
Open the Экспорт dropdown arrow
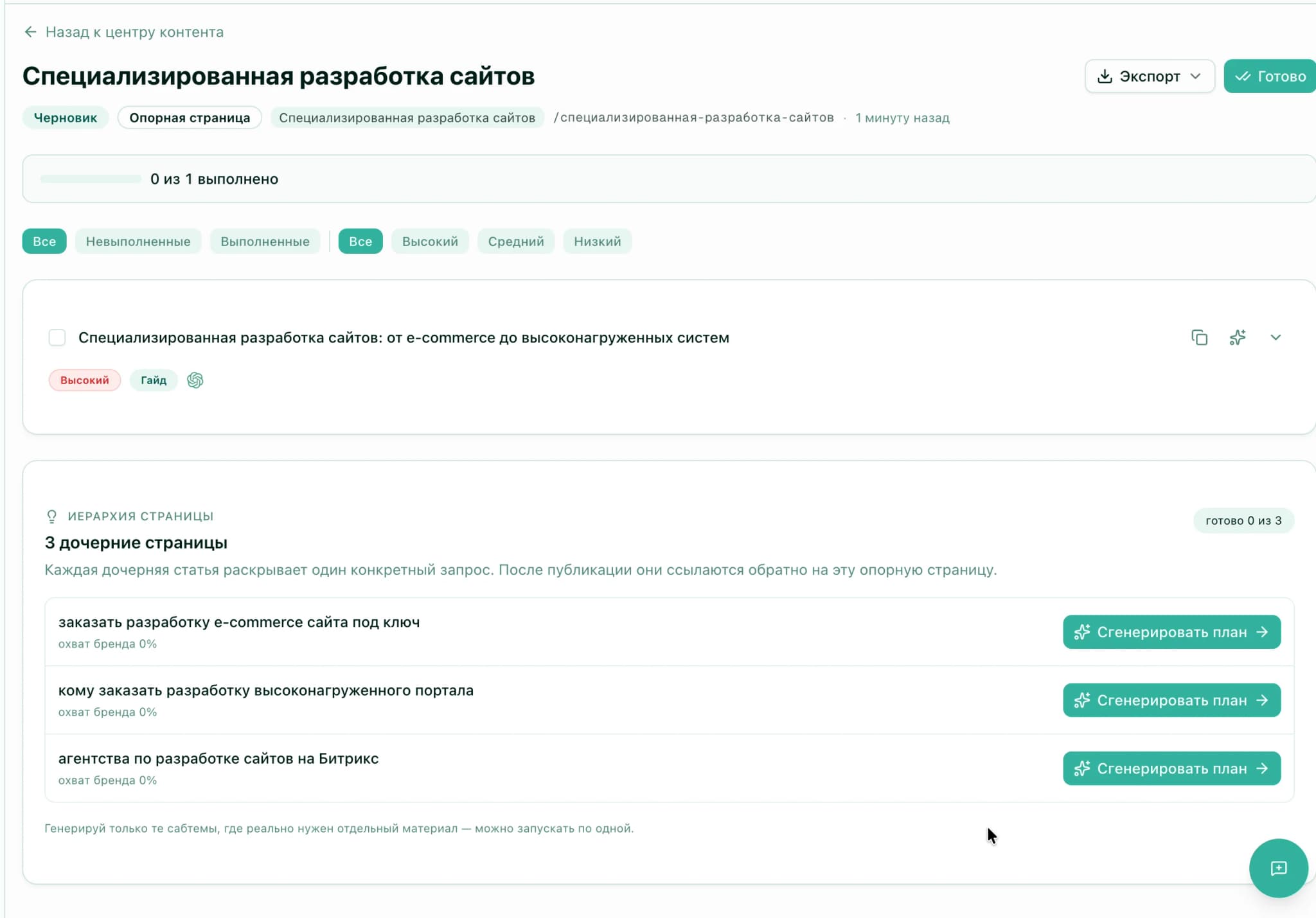coord(1196,76)
